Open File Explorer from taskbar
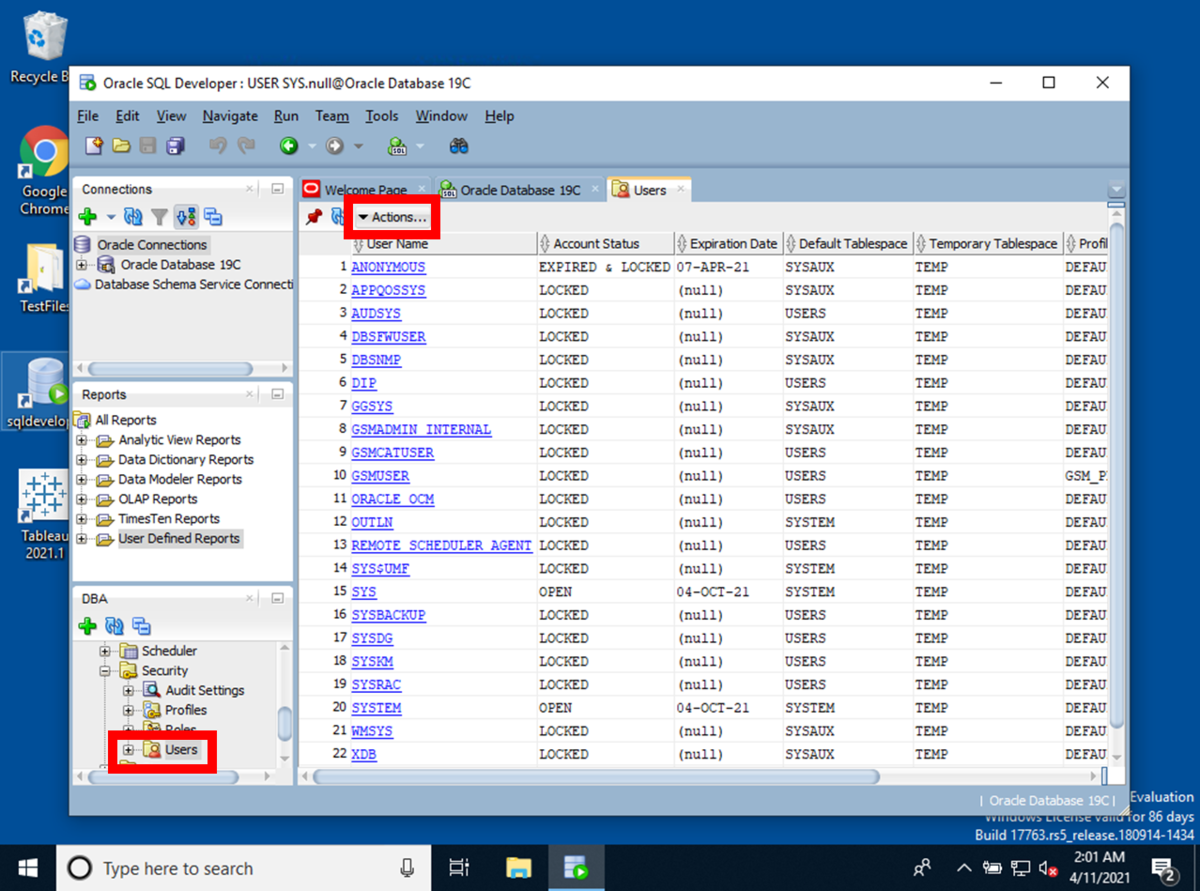1200x891 pixels. [518, 867]
